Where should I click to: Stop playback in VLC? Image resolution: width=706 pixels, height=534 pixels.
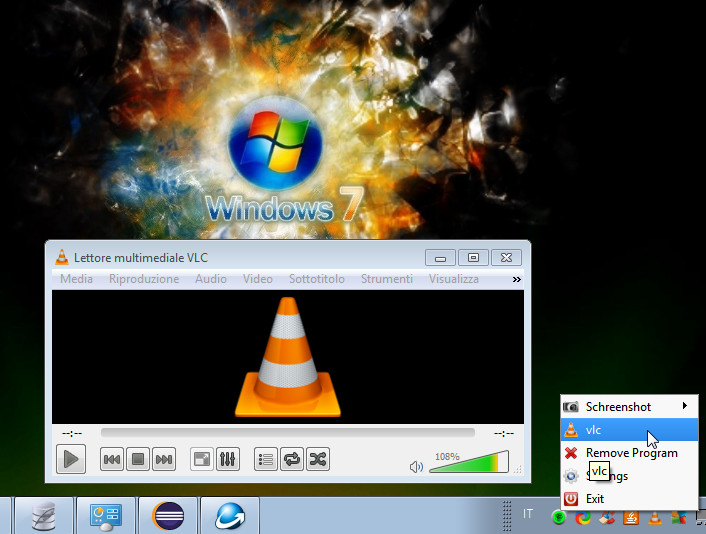point(138,459)
